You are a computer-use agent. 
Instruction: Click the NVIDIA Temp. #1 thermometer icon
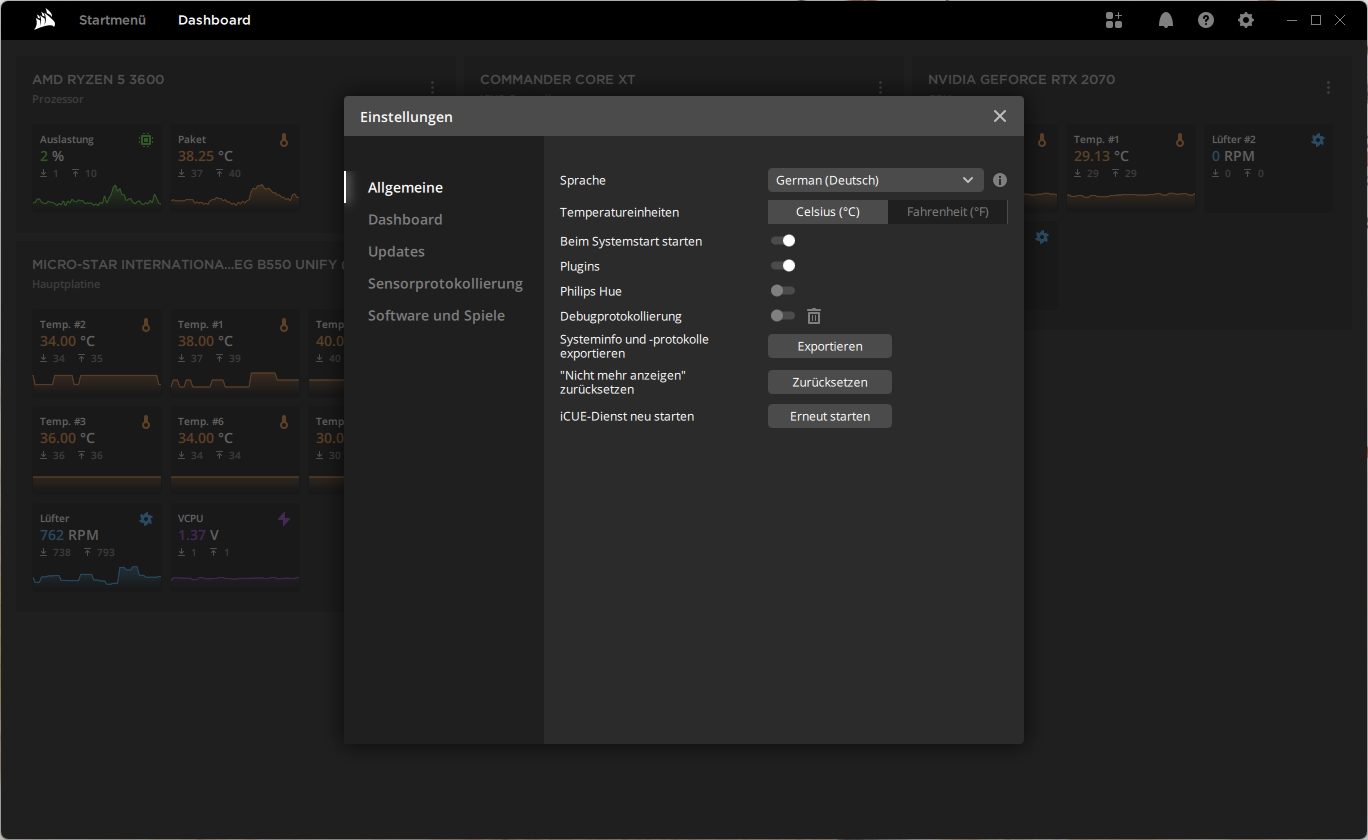coord(1180,140)
